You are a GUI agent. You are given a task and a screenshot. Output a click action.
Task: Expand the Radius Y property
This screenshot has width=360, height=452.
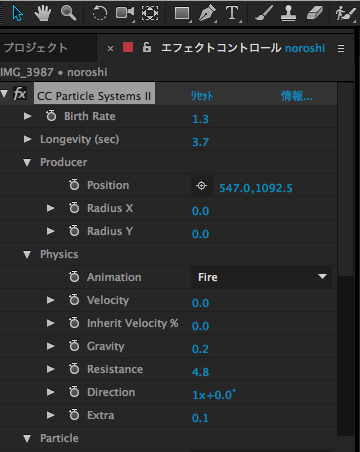[x=50, y=231]
